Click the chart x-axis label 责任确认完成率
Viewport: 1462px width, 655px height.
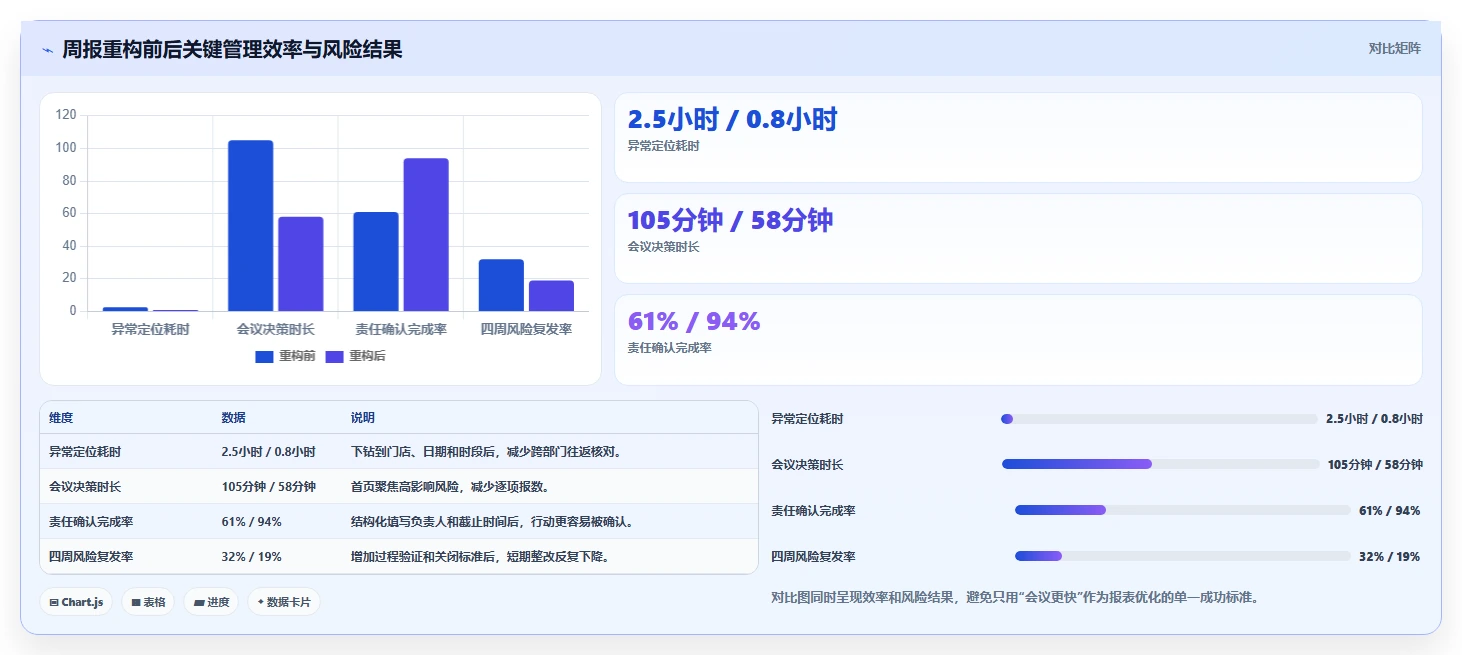(x=401, y=329)
